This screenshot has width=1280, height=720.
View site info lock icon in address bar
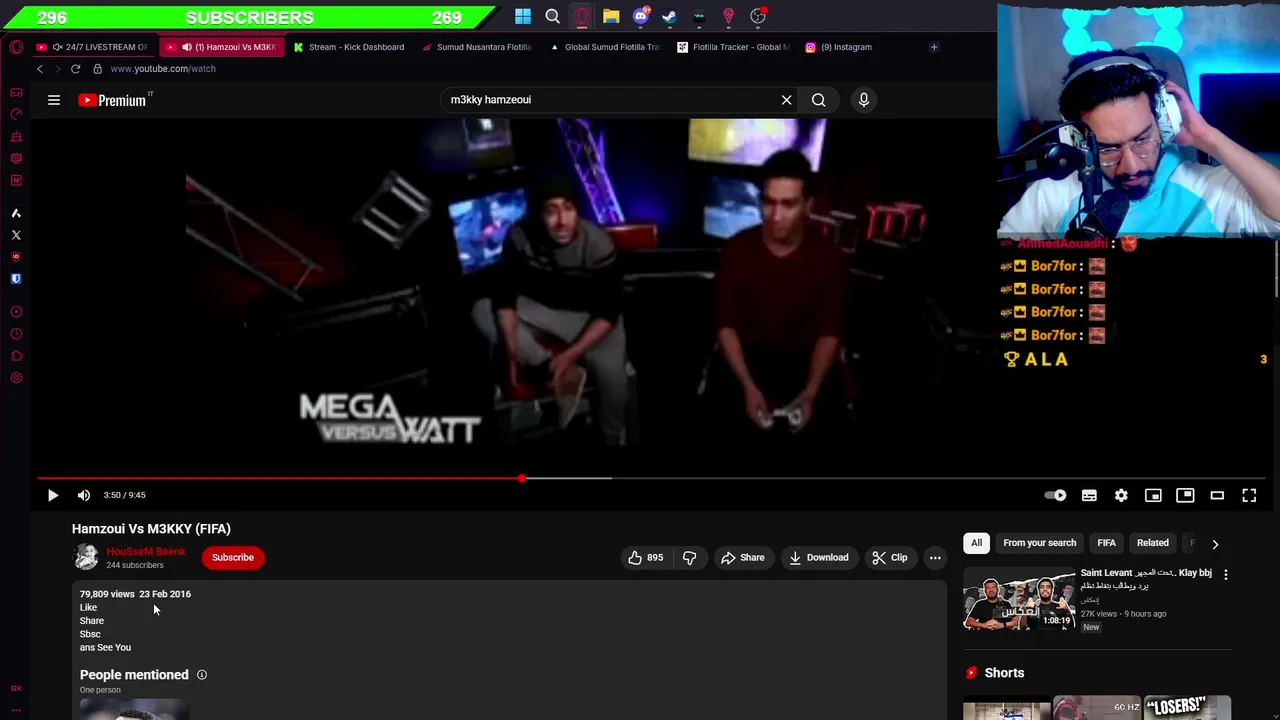tap(97, 69)
